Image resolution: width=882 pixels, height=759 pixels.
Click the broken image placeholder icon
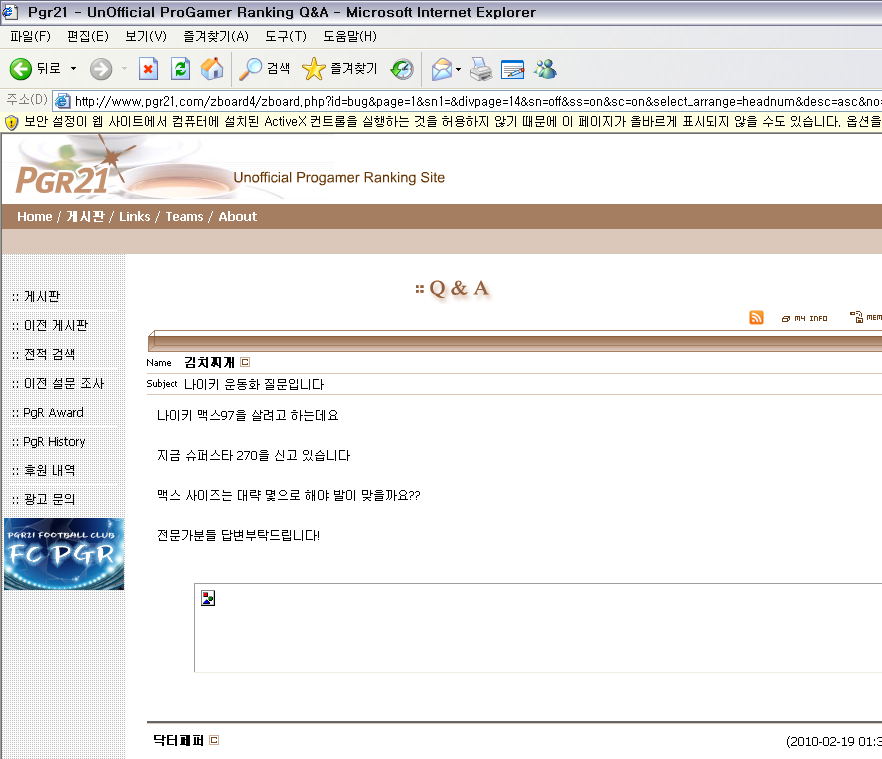tap(208, 598)
